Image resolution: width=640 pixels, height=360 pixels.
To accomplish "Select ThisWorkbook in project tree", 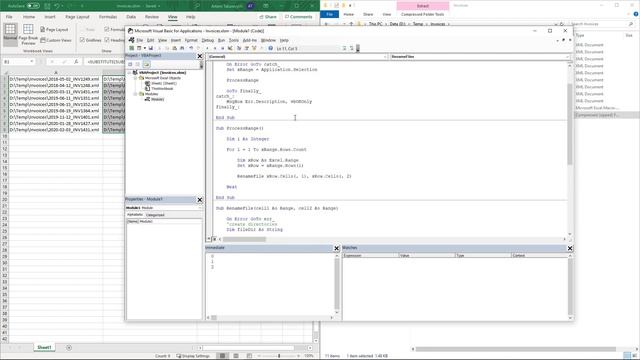I will click(x=162, y=89).
